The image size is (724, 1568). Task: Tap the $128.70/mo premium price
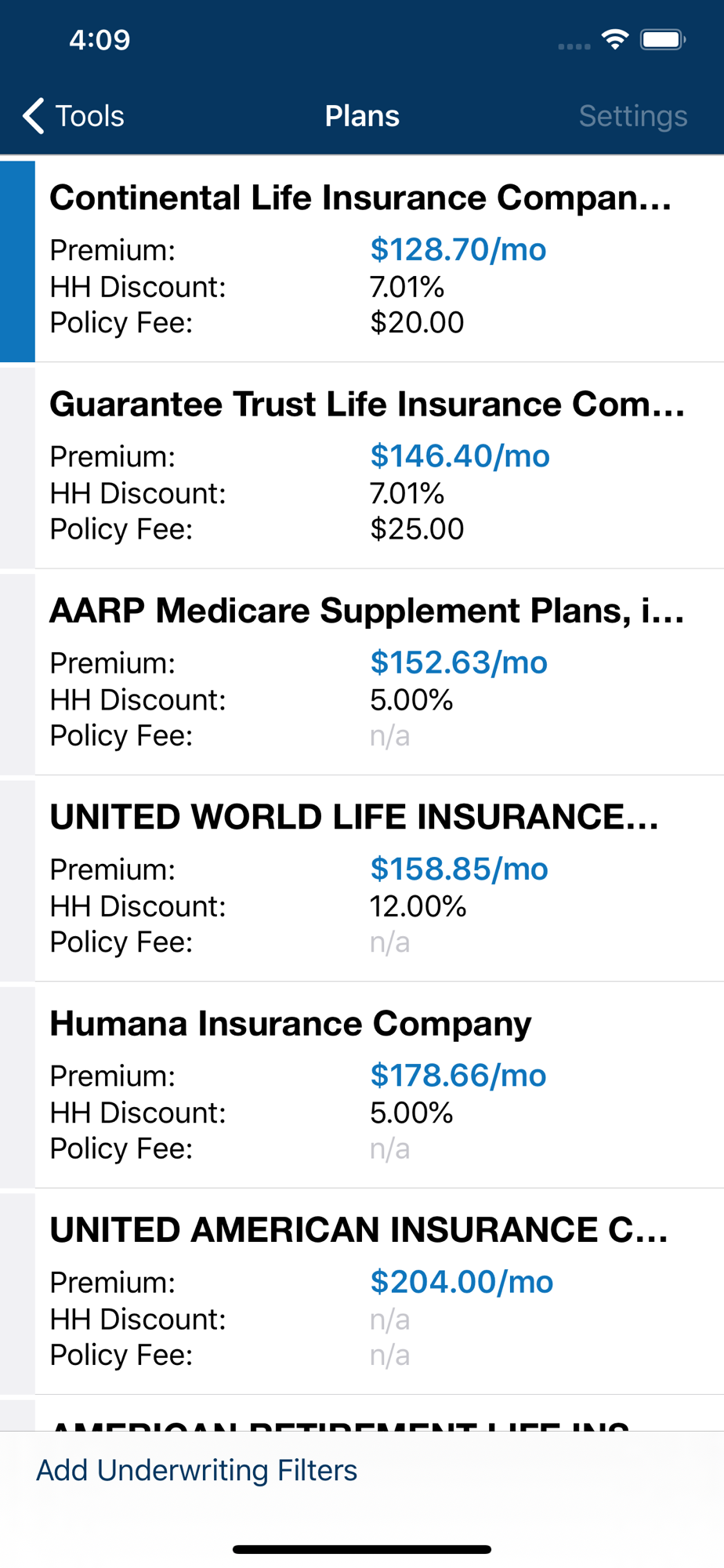click(458, 249)
